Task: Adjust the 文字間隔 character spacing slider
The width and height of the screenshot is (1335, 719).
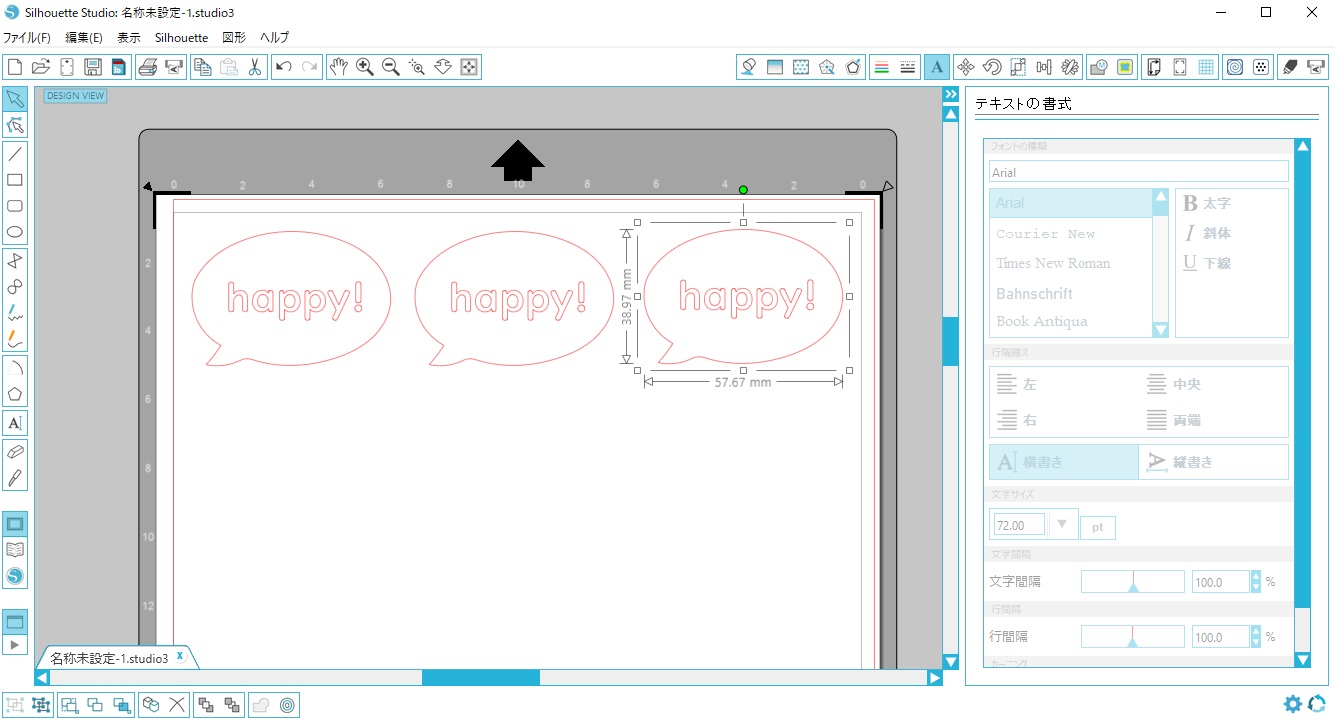Action: (x=1132, y=582)
